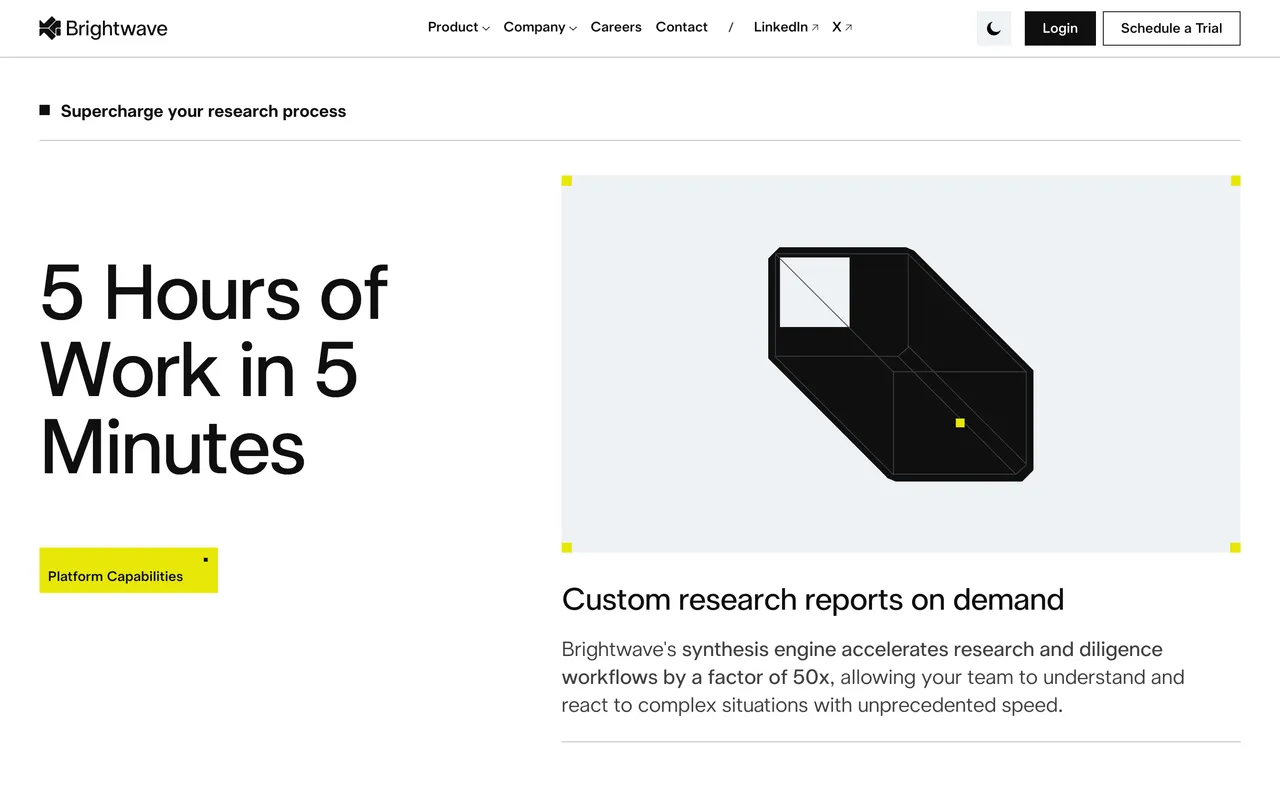The height and width of the screenshot is (793, 1280).
Task: Click the external-link arrow beside LinkedIn
Action: coord(817,26)
